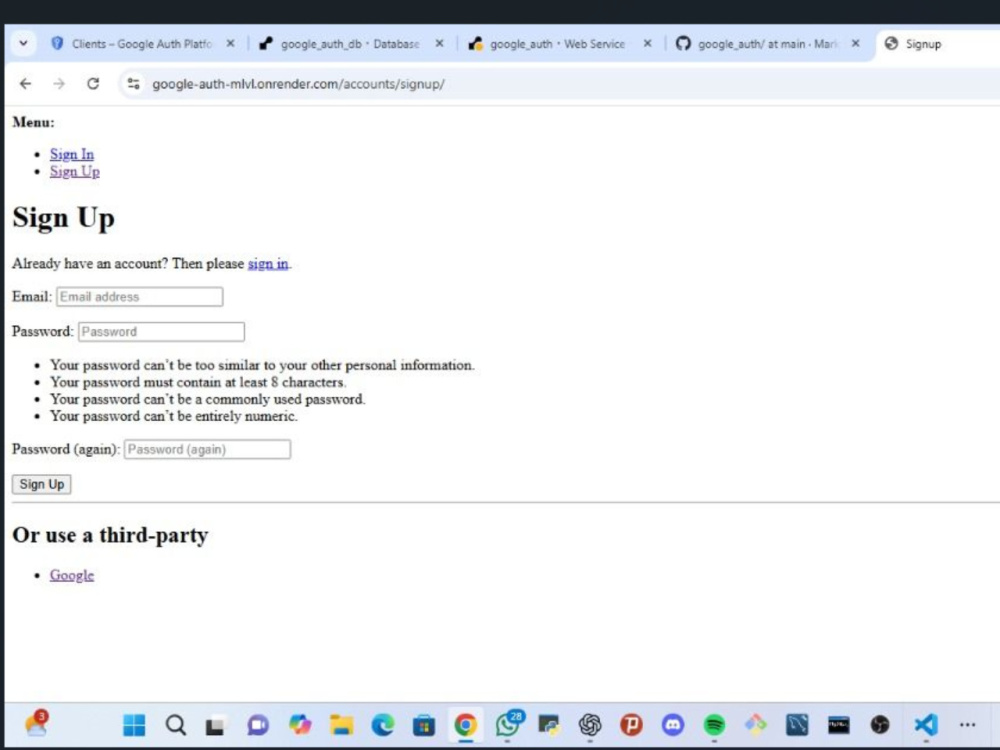View site information icon in address bar
This screenshot has width=1000, height=750.
click(133, 84)
